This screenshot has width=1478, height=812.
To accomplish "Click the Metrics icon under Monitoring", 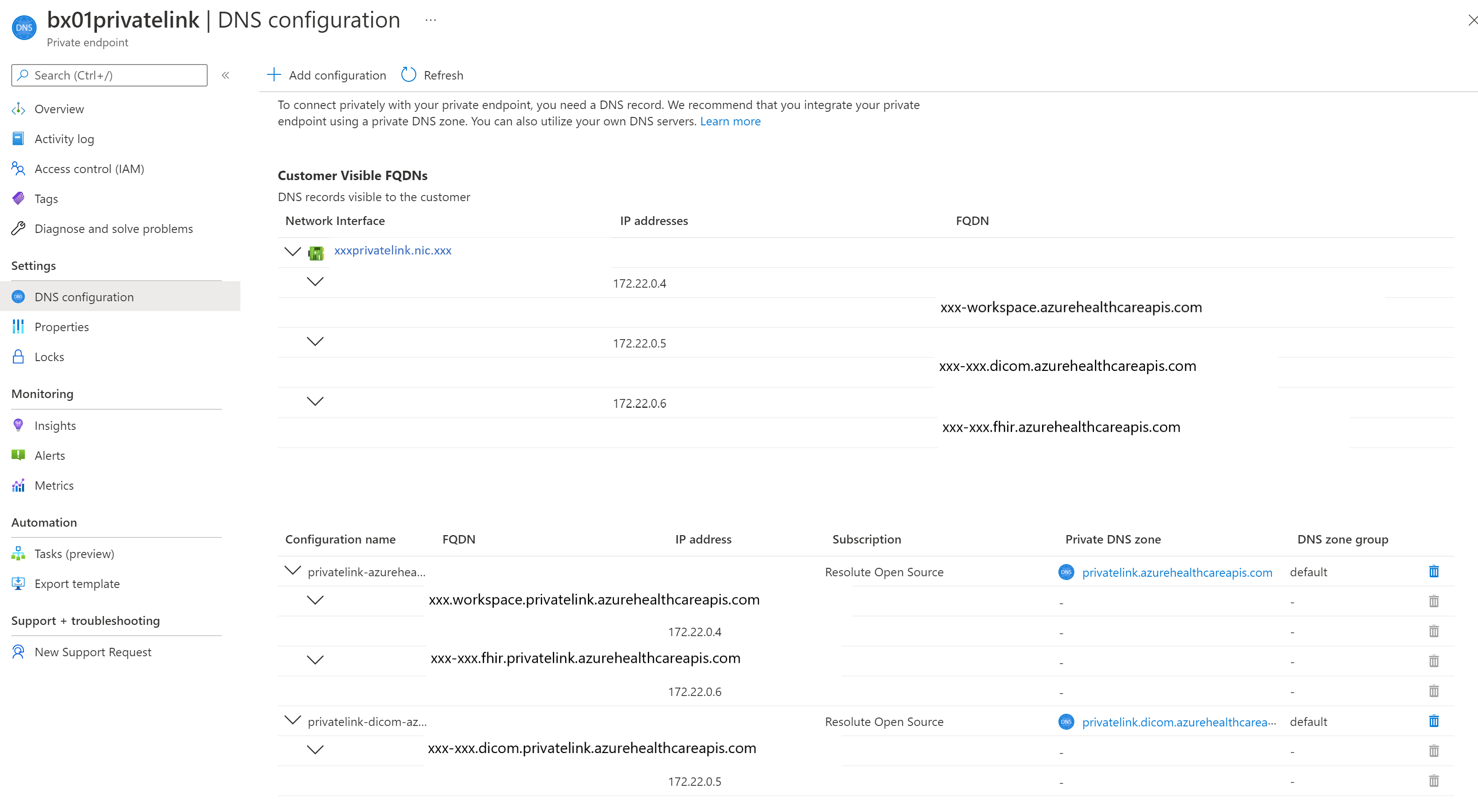I will (x=18, y=485).
